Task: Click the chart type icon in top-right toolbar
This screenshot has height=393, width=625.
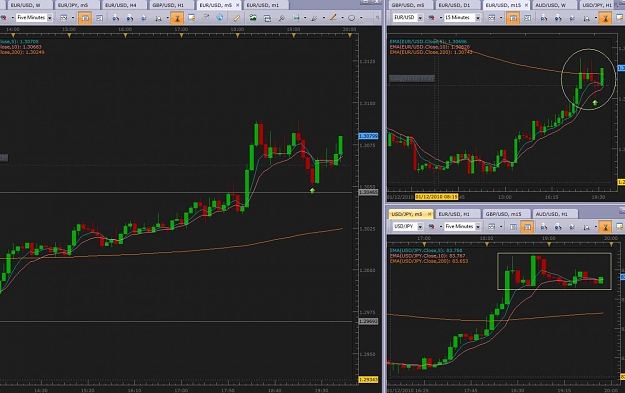Action: click(492, 18)
